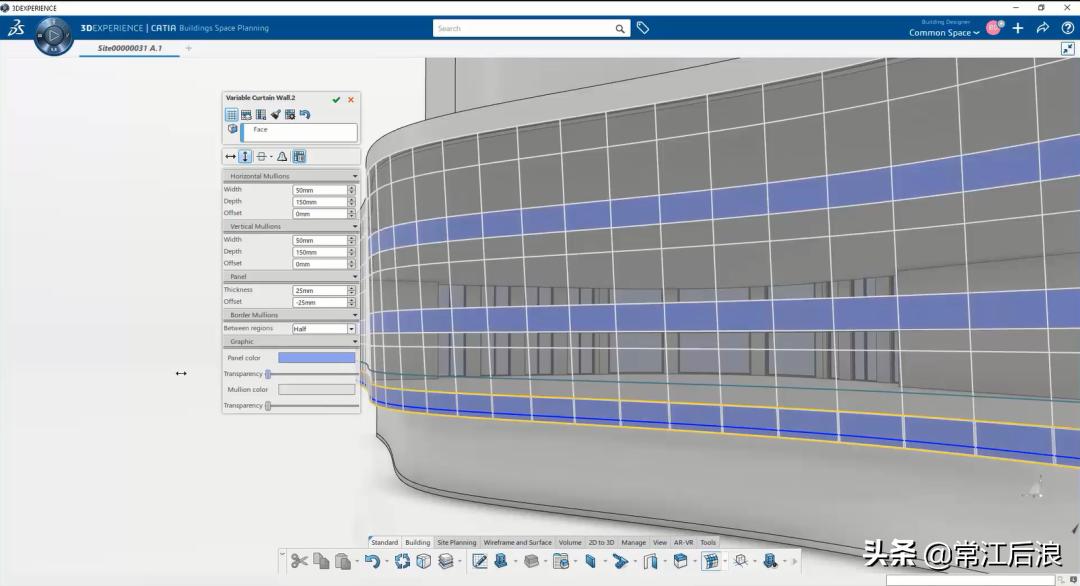Select the horizontal double-arrow mullion direction icon
This screenshot has height=586, width=1080.
(229, 156)
